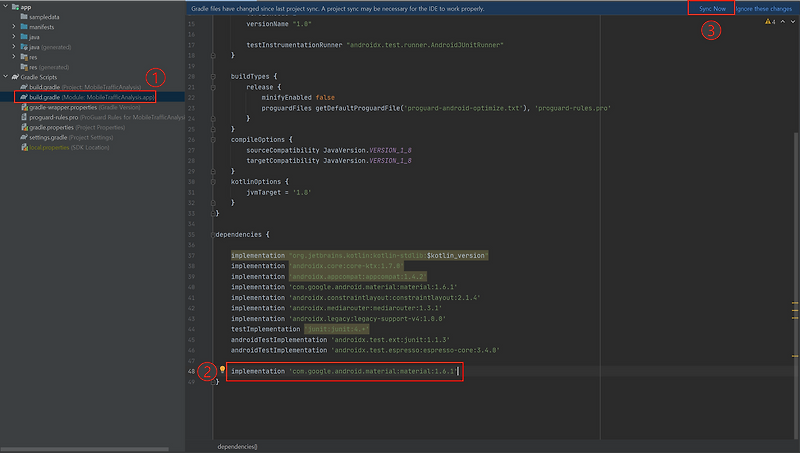This screenshot has width=800, height=453.
Task: Expand the res folder chevron
Action: 14,57
